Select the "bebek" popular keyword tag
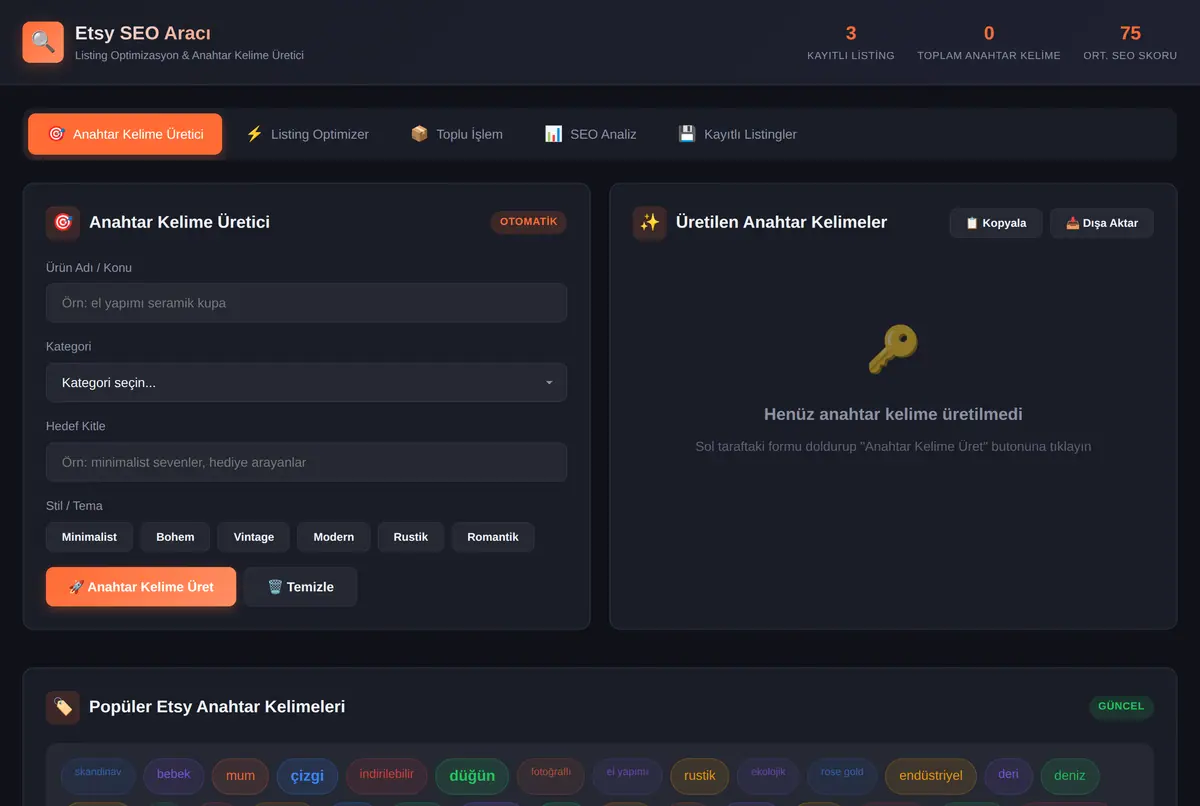 (174, 775)
